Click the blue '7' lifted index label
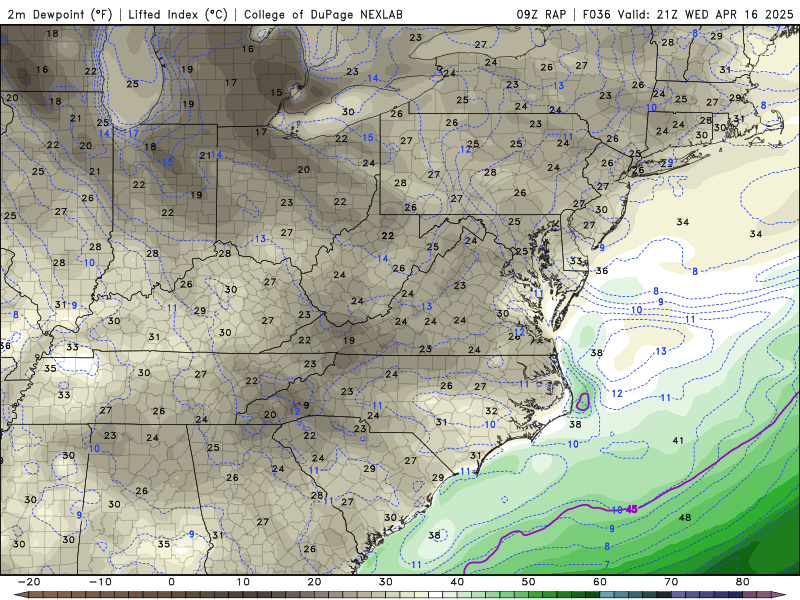This screenshot has height=600, width=800. (607, 564)
